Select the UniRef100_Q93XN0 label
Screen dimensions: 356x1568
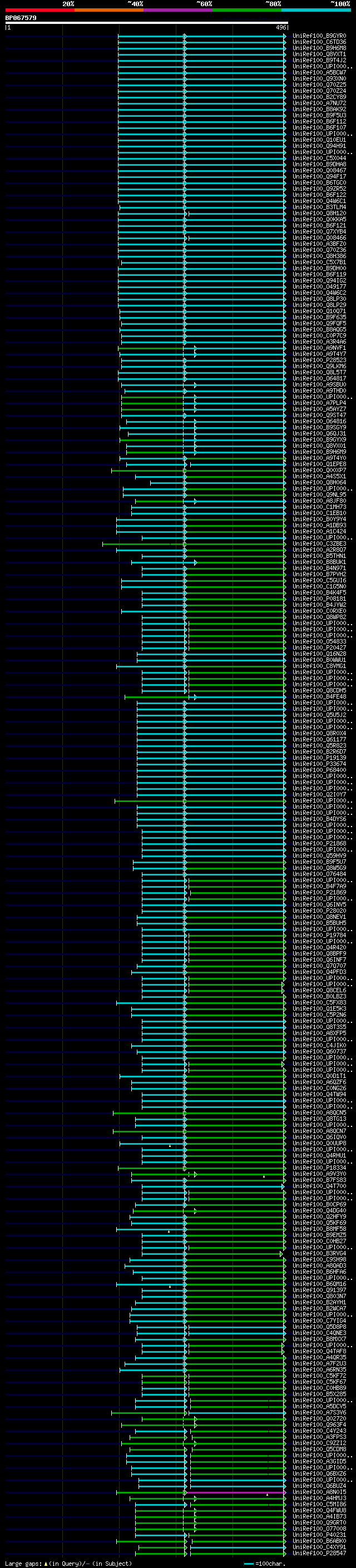[319, 78]
